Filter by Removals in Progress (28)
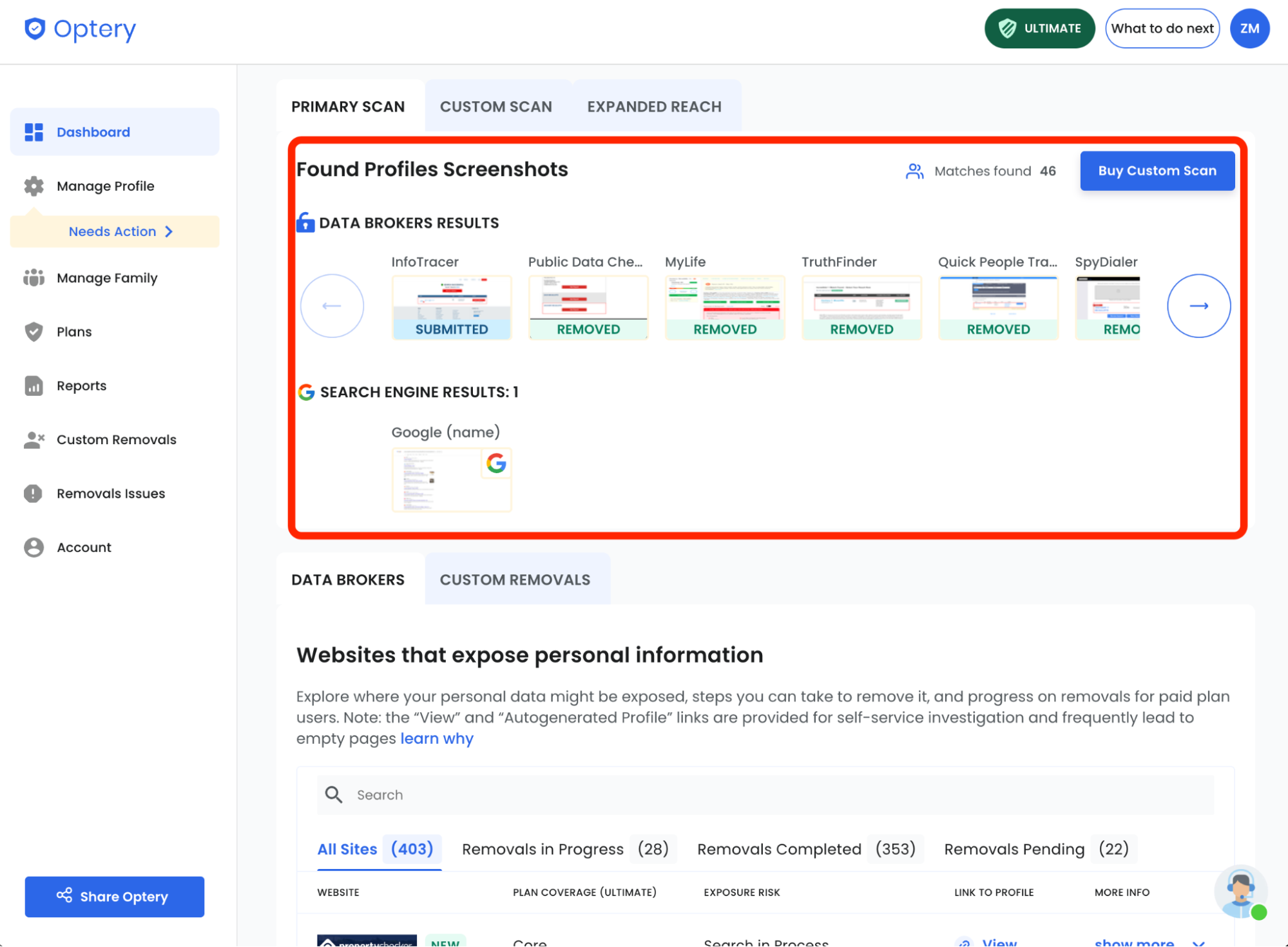Image resolution: width=1288 pixels, height=947 pixels. [568, 849]
